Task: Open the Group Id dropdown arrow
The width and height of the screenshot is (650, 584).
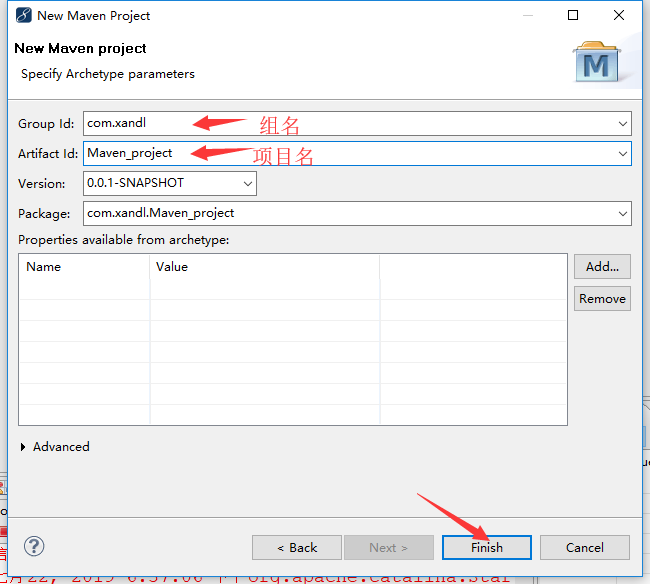Action: tap(622, 124)
